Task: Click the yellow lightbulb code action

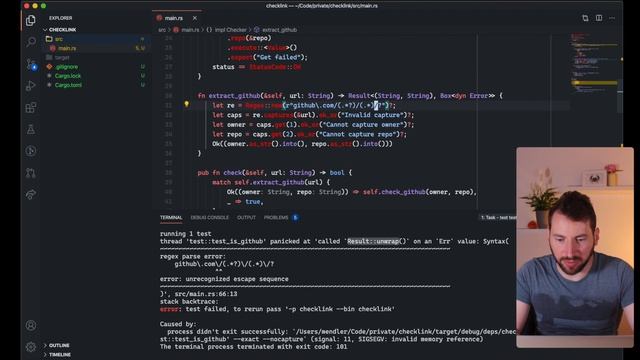Action: [x=187, y=104]
